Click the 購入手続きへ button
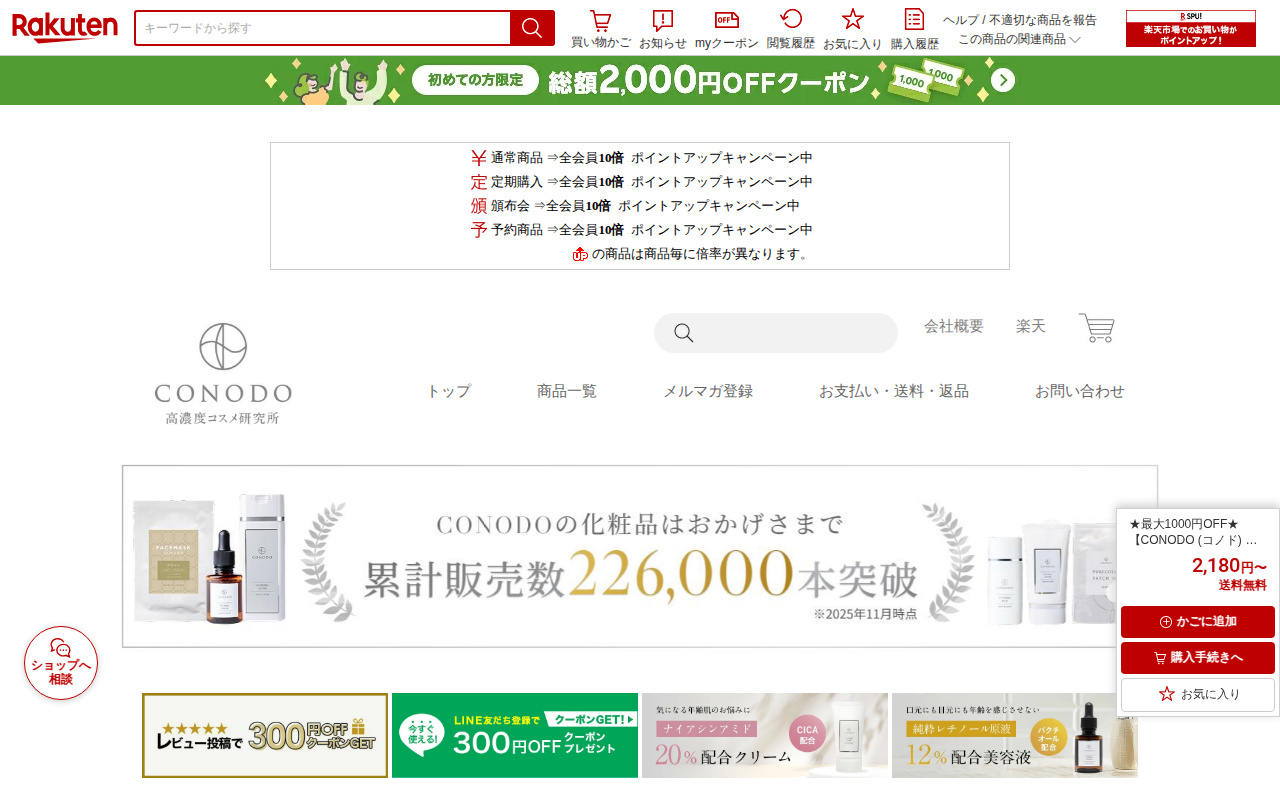1280x800 pixels. pyautogui.click(x=1198, y=658)
